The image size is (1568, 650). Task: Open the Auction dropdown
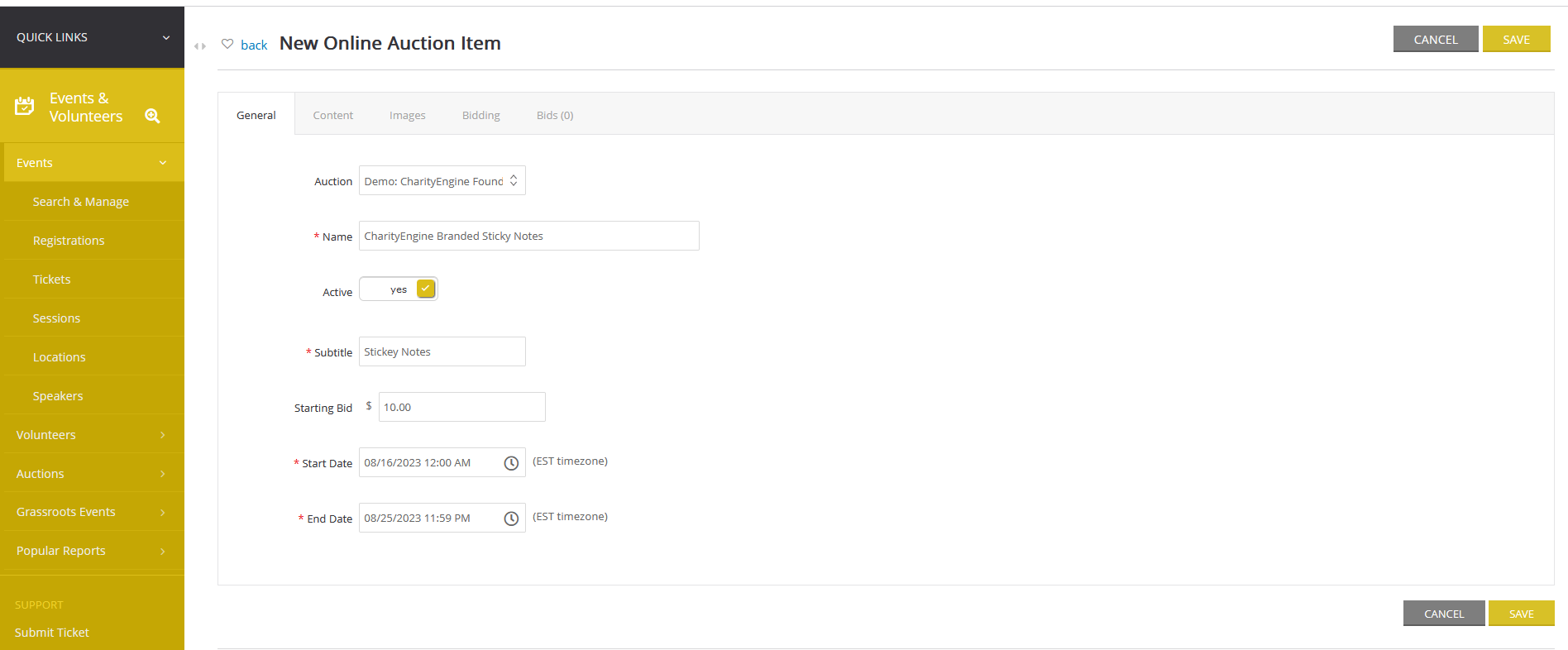tap(442, 181)
